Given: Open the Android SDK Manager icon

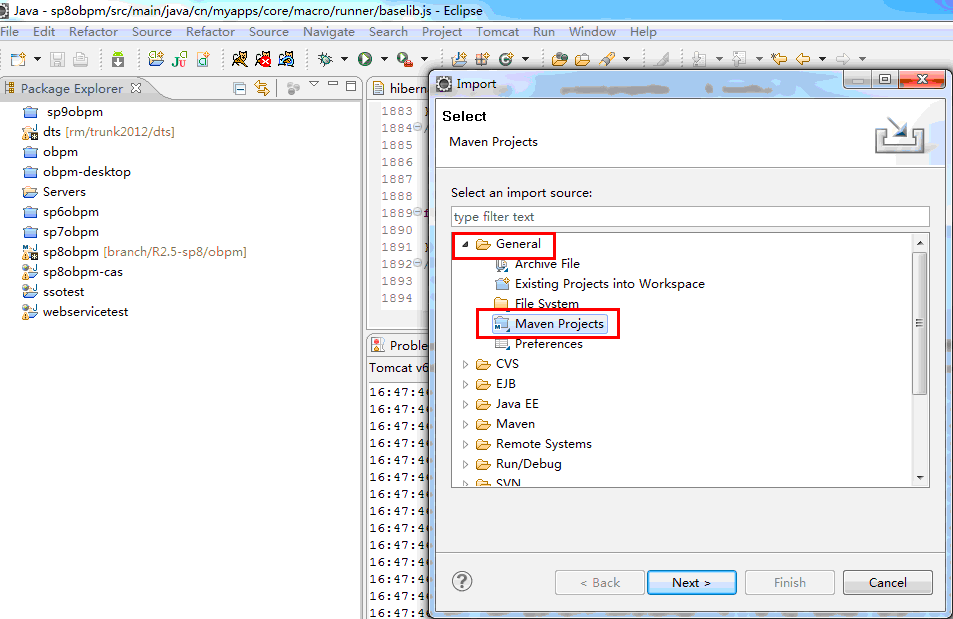Looking at the screenshot, I should pyautogui.click(x=118, y=59).
